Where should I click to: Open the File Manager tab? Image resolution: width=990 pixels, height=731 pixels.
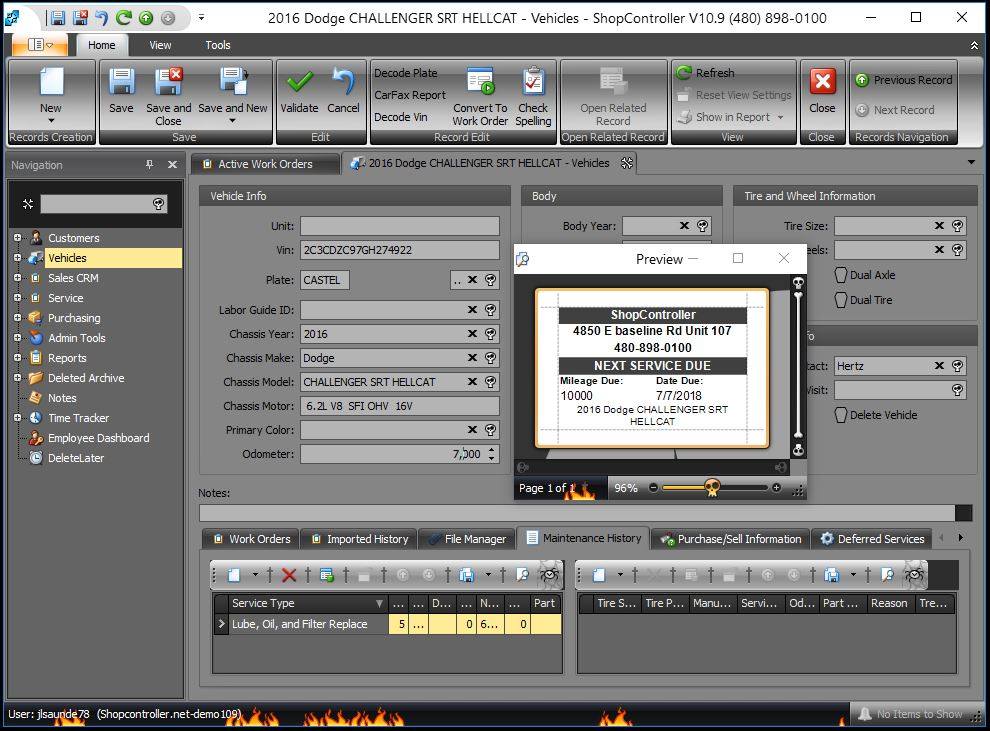pyautogui.click(x=467, y=539)
